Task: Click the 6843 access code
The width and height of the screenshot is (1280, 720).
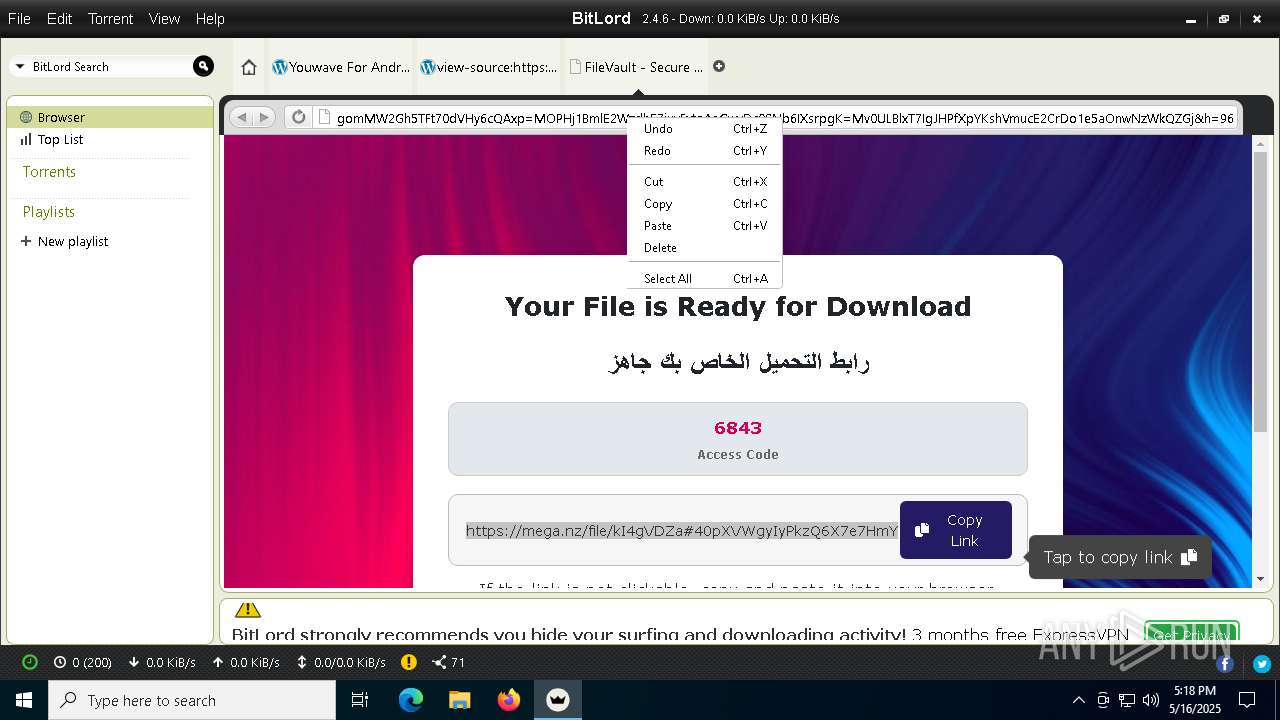Action: pyautogui.click(x=738, y=428)
